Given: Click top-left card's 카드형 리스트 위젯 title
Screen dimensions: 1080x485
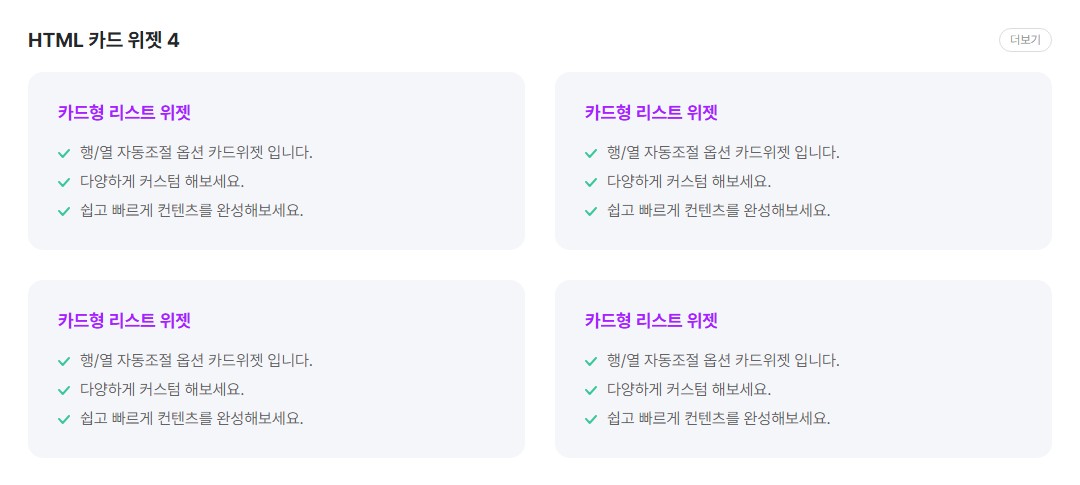Looking at the screenshot, I should 124,112.
